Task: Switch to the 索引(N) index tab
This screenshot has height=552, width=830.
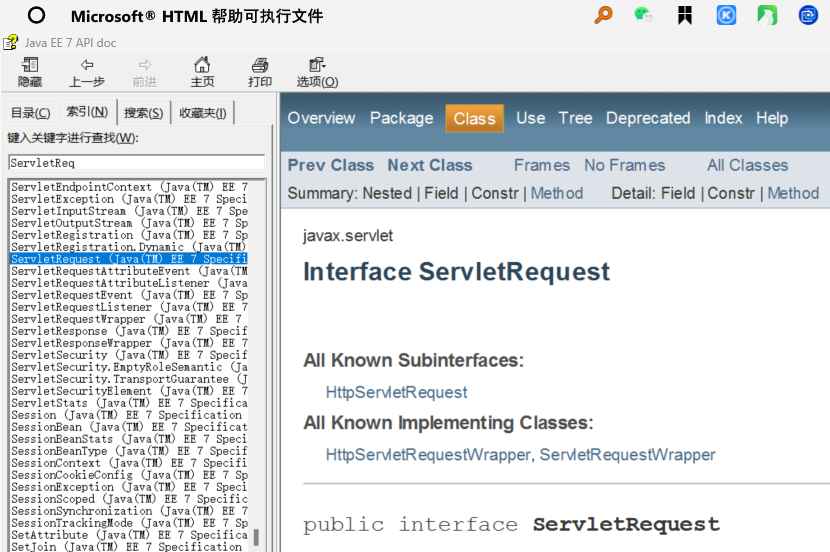Action: click(87, 112)
